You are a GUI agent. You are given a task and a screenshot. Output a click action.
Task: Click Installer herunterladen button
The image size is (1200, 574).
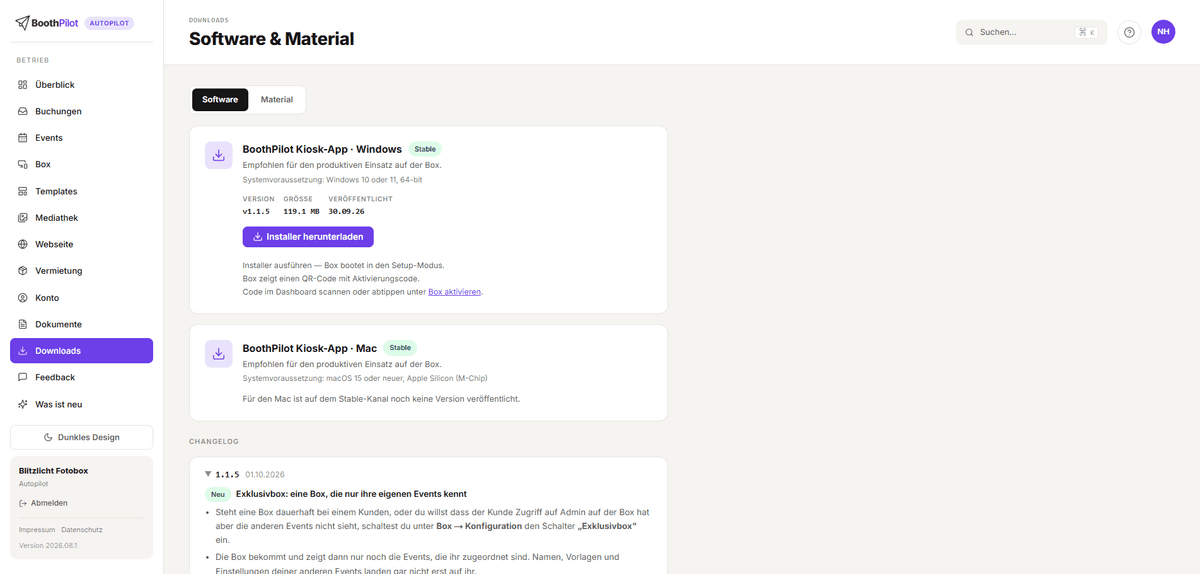[308, 237]
